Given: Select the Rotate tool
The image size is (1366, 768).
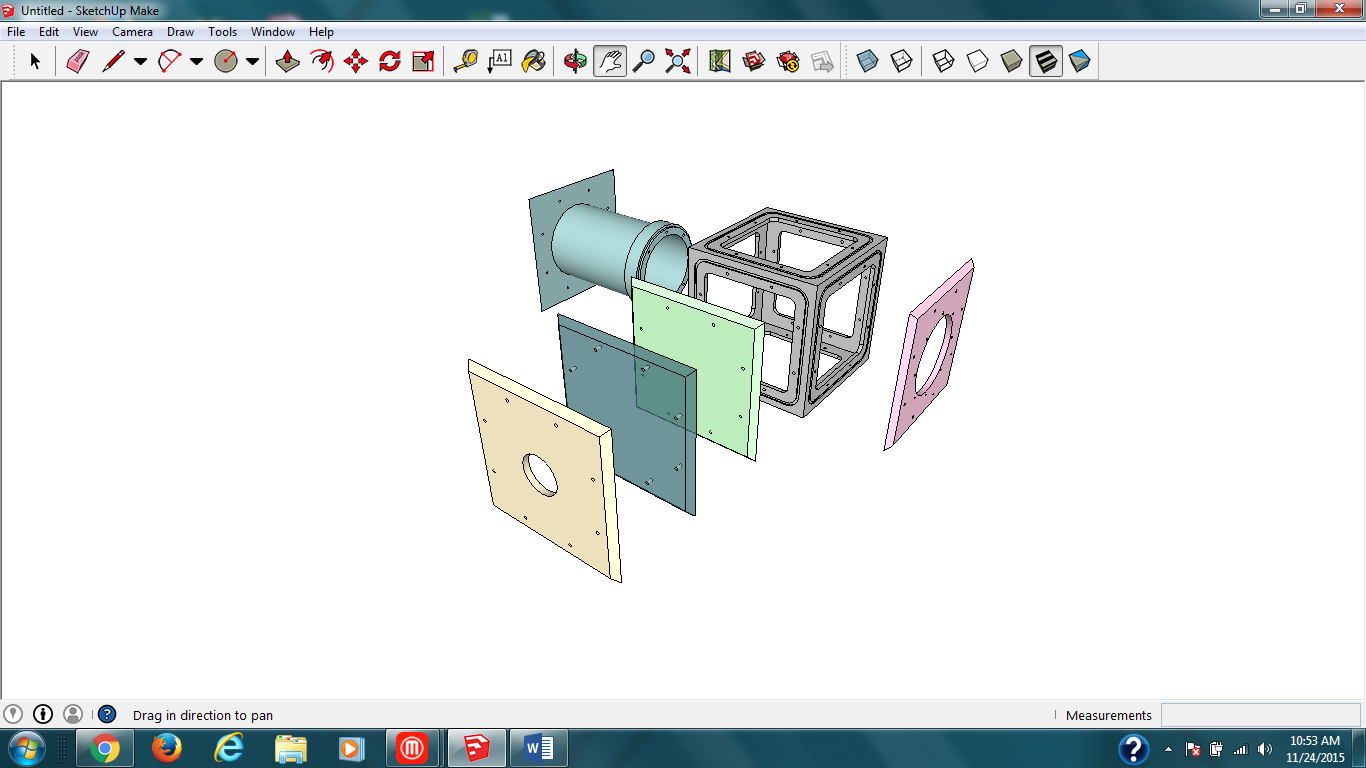Looking at the screenshot, I should (390, 62).
